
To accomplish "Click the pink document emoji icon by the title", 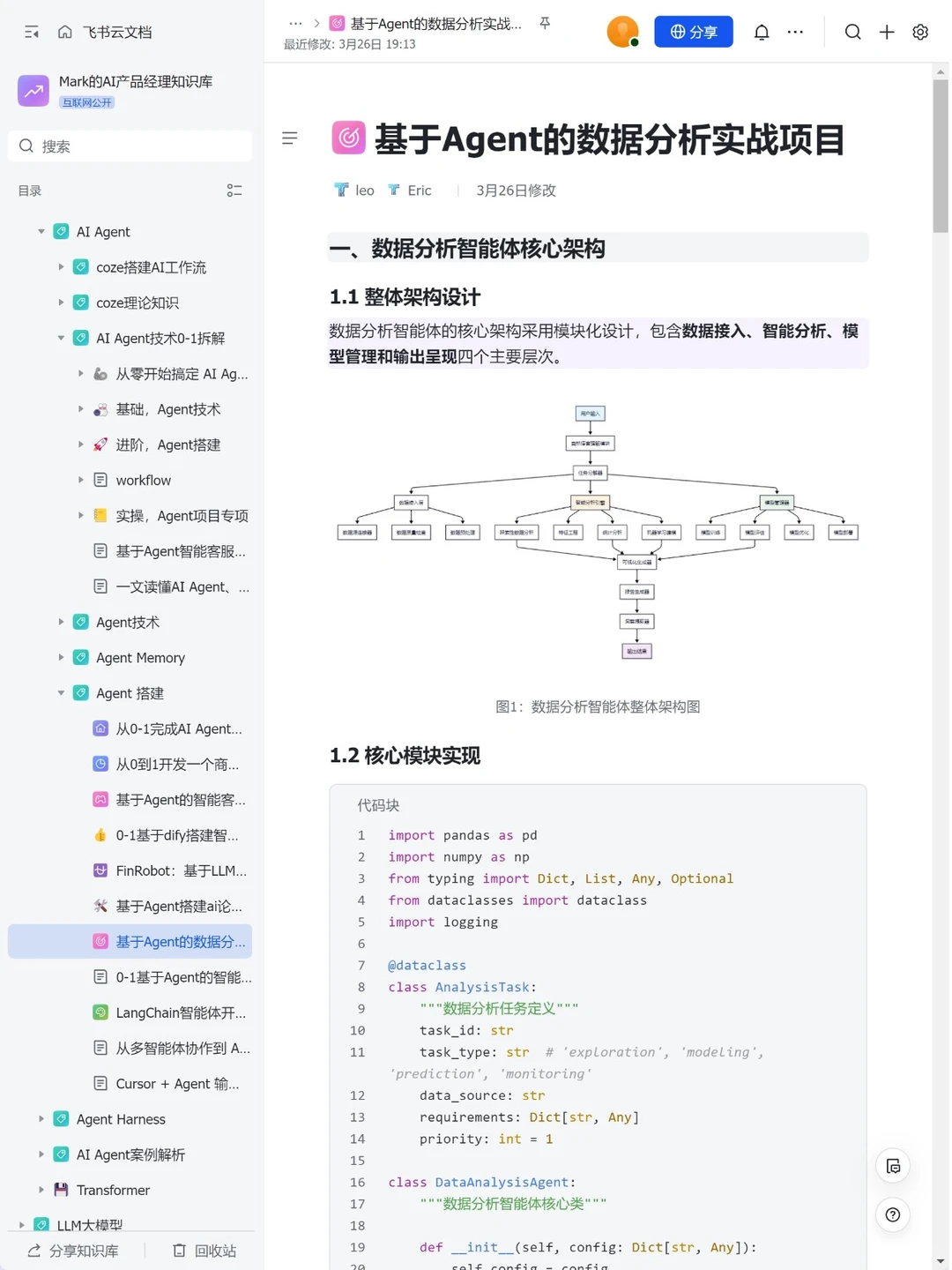I will point(349,138).
